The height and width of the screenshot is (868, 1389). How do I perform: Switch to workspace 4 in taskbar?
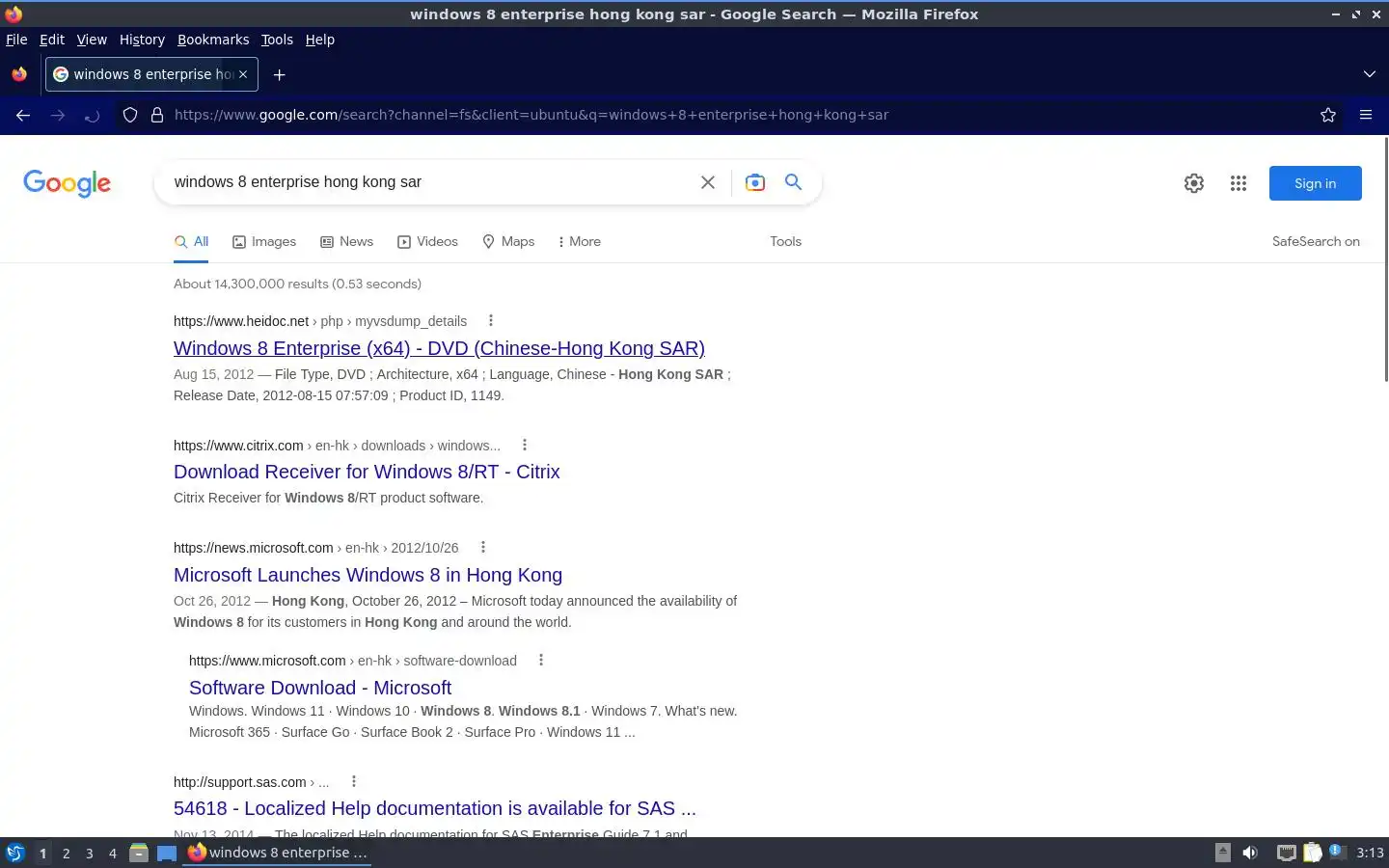(113, 853)
